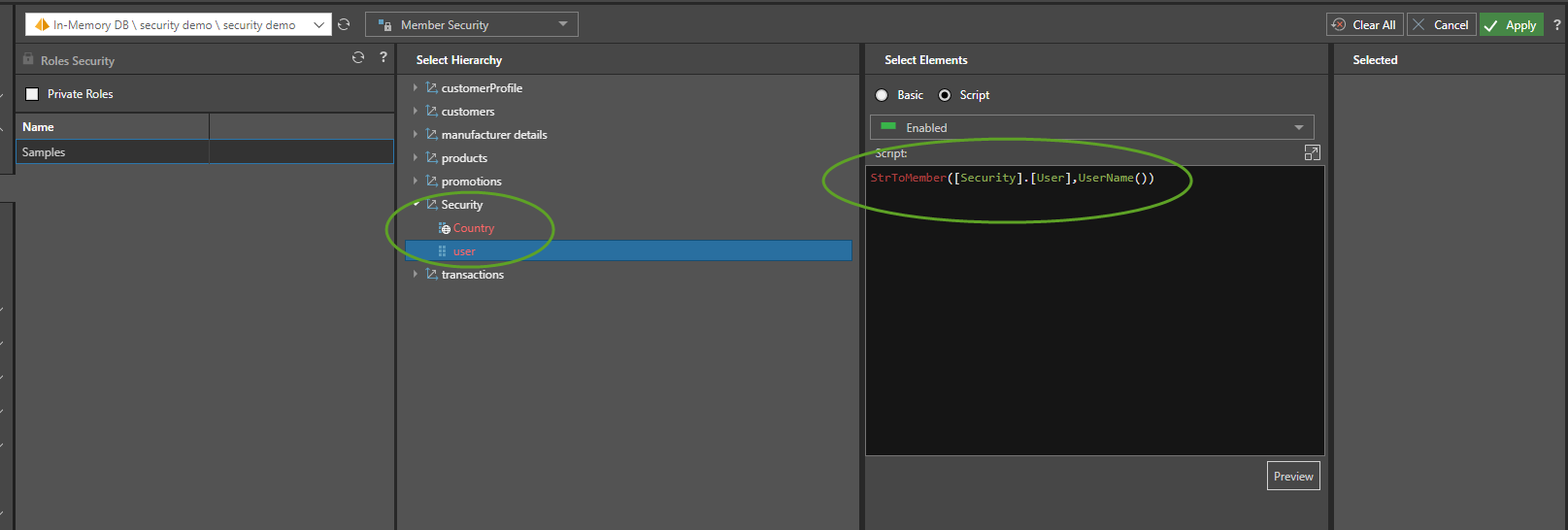Collapse the Security tree node
Screen dimensions: 1568x530
coord(417,204)
